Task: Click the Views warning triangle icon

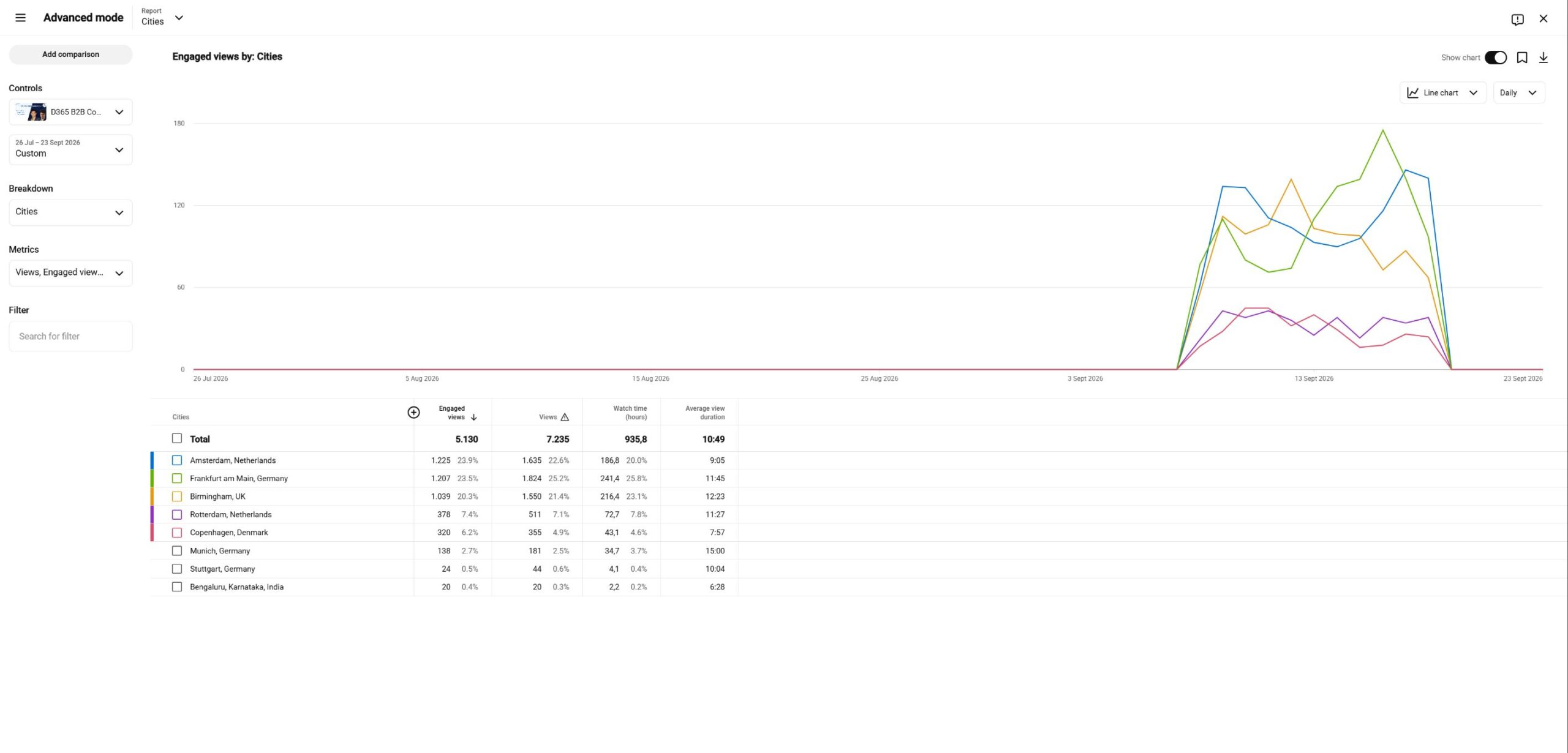Action: (565, 418)
